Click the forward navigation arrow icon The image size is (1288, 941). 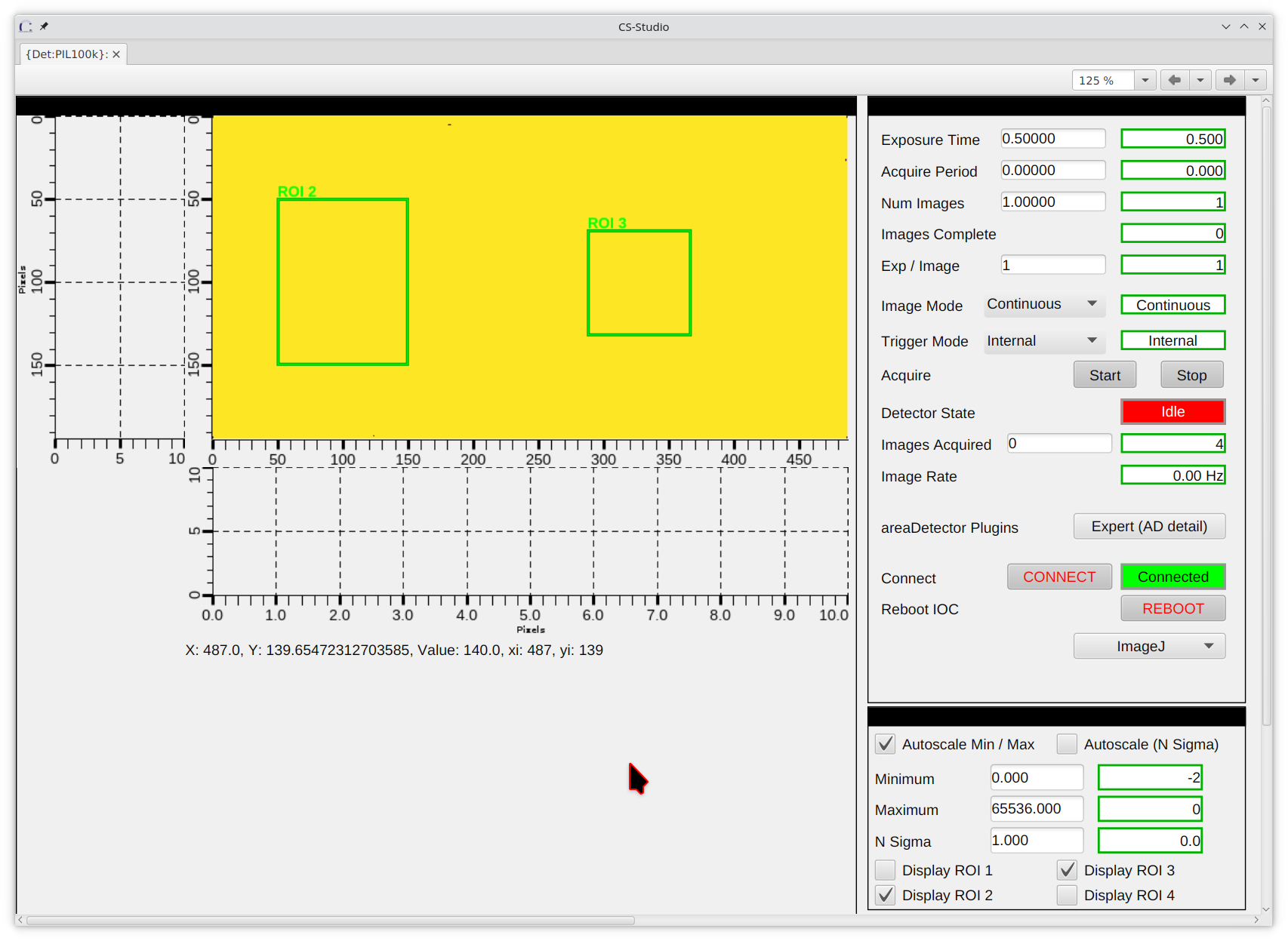(1230, 80)
